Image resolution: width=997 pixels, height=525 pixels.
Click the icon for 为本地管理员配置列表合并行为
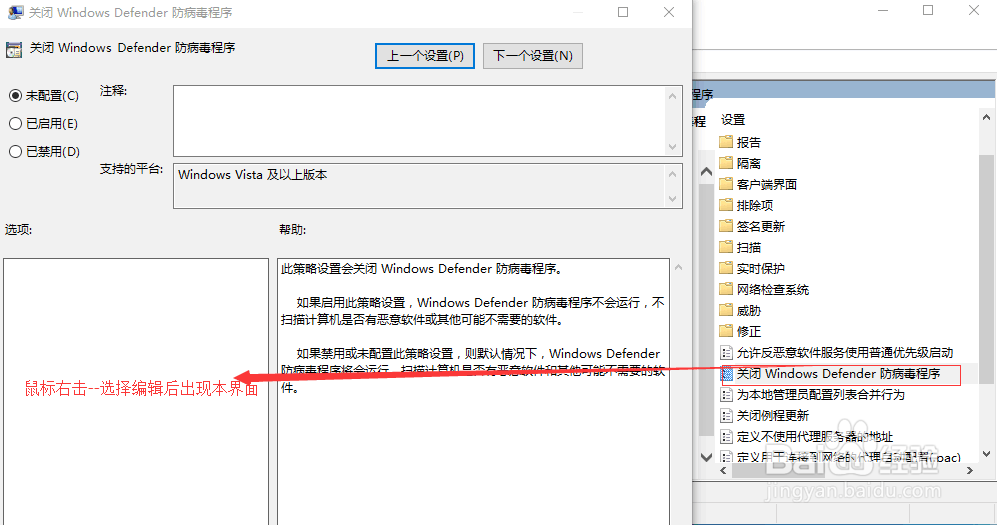[x=726, y=395]
